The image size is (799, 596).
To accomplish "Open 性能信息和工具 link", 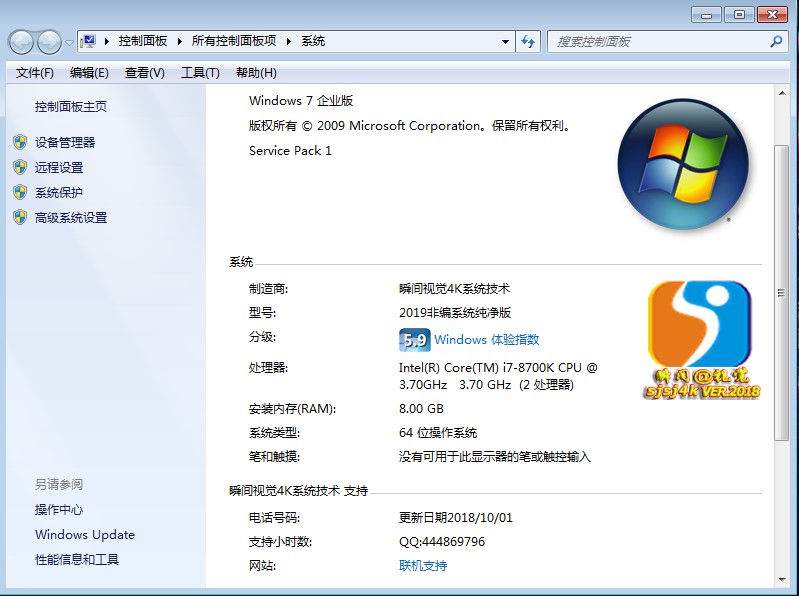I will pos(77,559).
